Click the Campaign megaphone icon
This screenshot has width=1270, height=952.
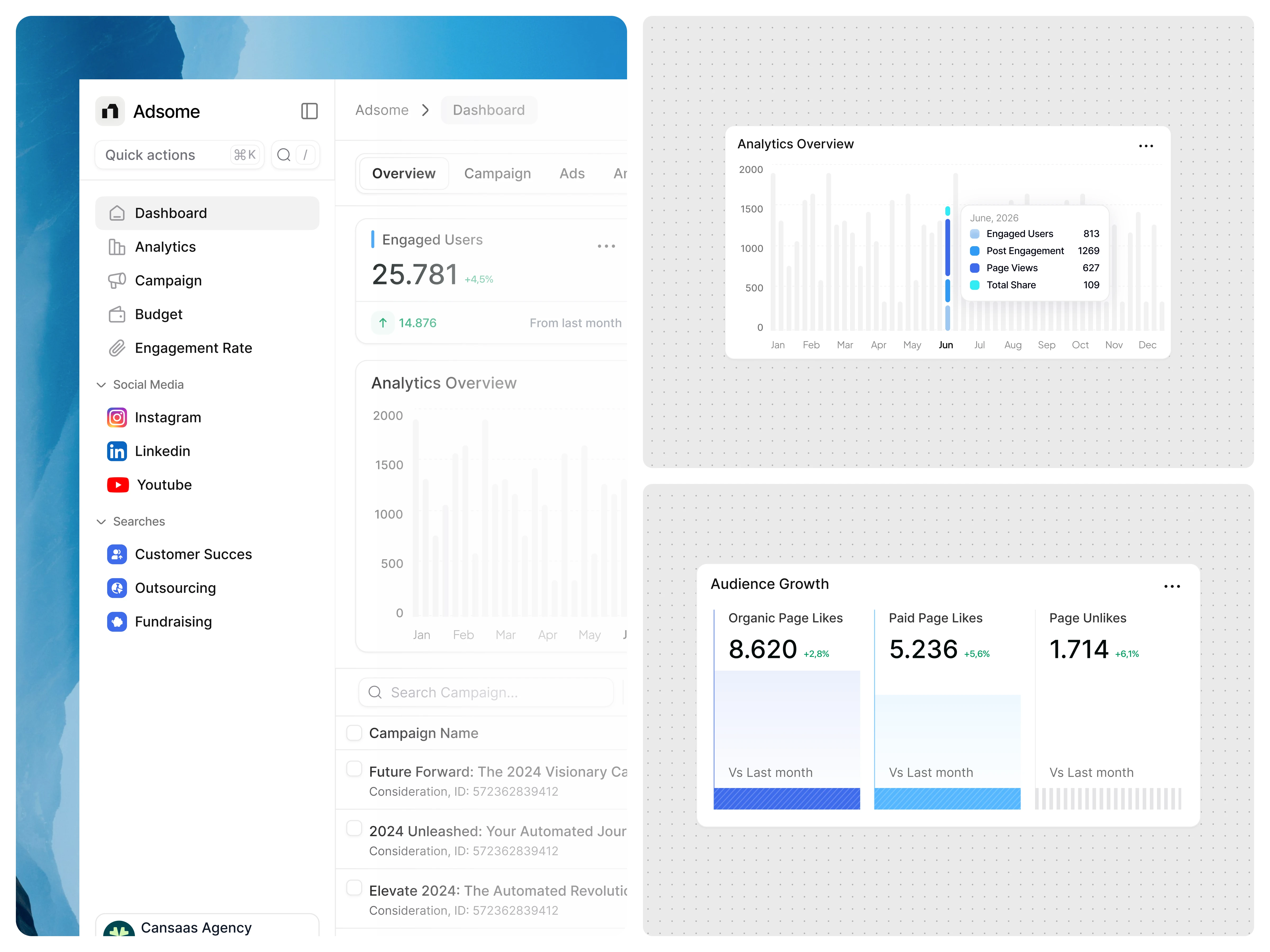click(x=117, y=281)
